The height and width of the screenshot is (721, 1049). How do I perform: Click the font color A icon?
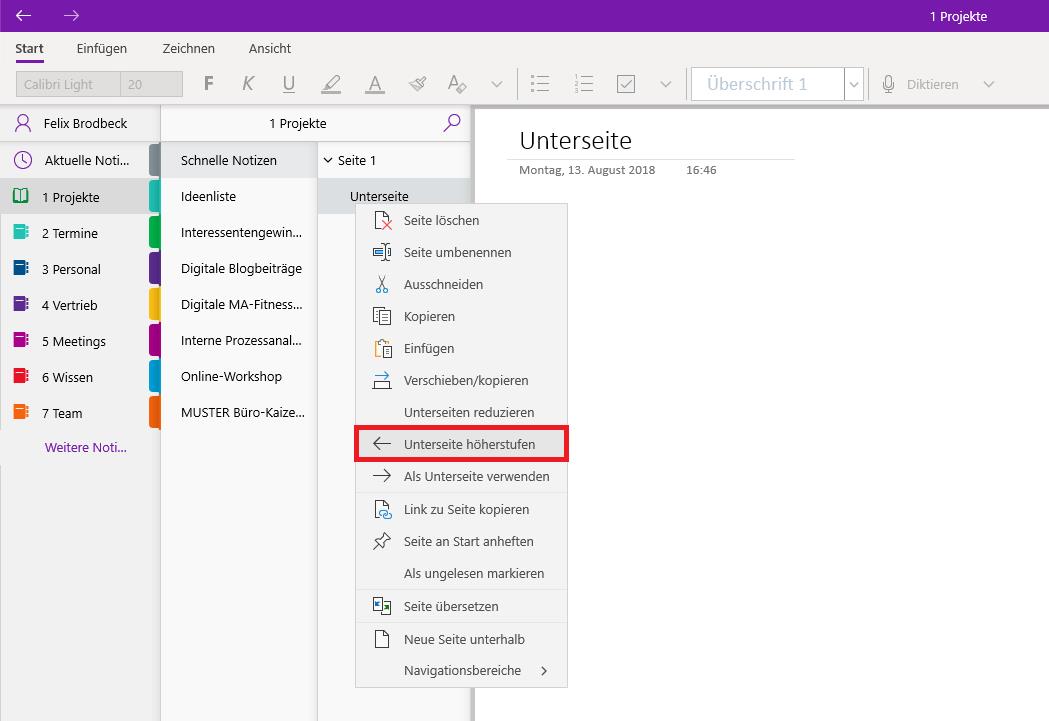pyautogui.click(x=375, y=84)
